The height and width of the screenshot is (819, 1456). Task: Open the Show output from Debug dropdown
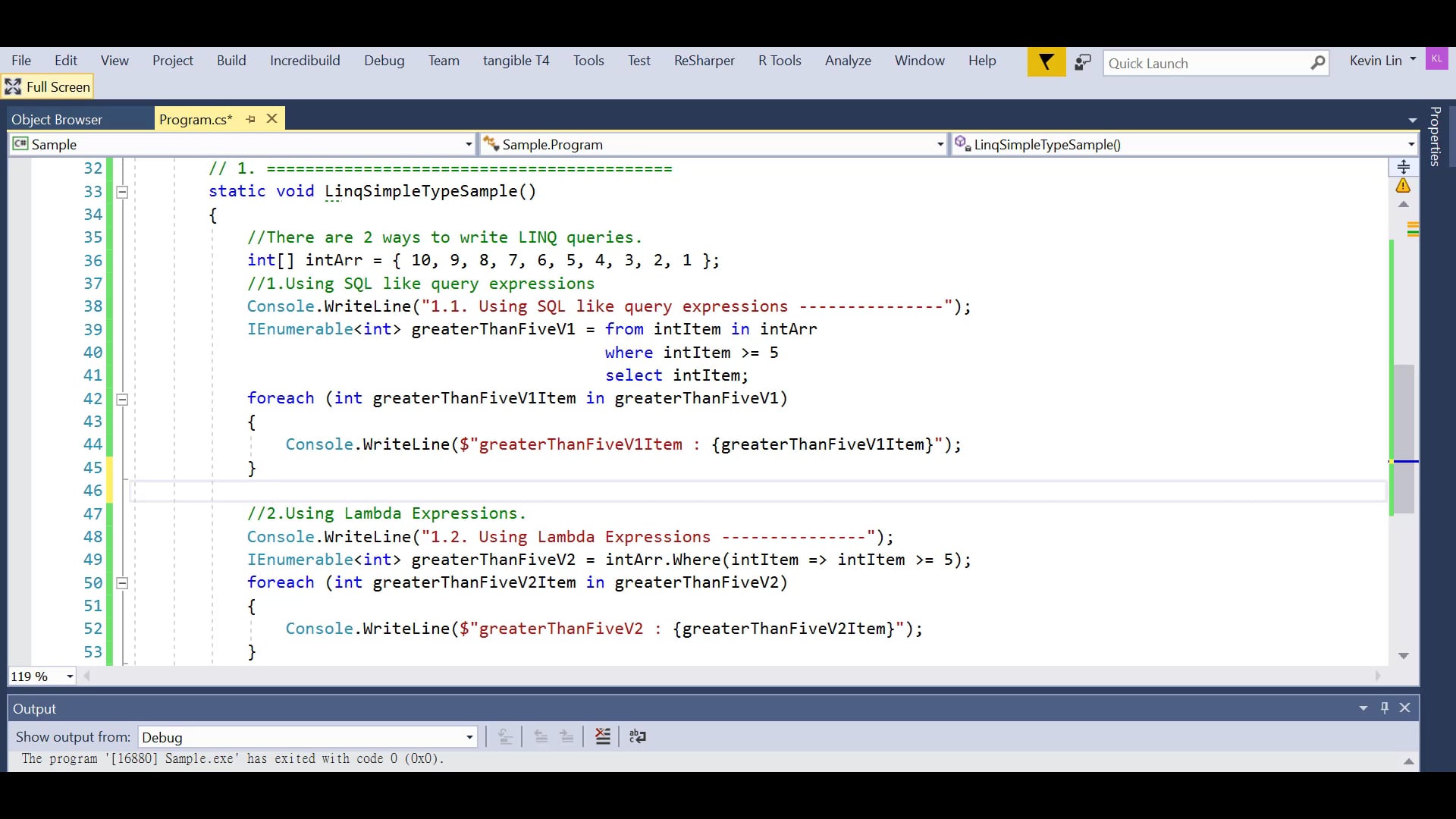pos(469,736)
